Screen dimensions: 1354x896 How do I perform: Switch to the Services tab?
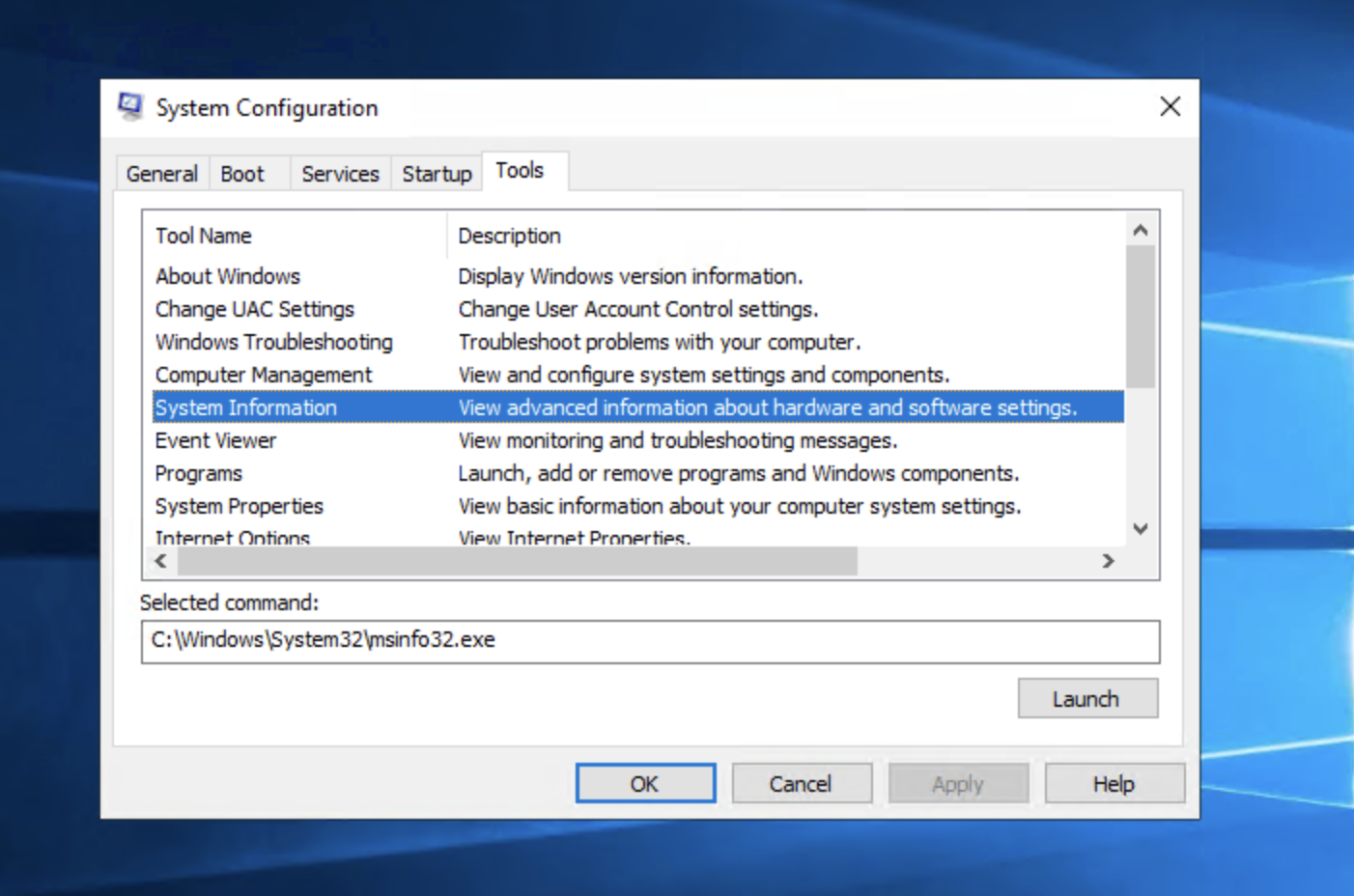[x=340, y=174]
